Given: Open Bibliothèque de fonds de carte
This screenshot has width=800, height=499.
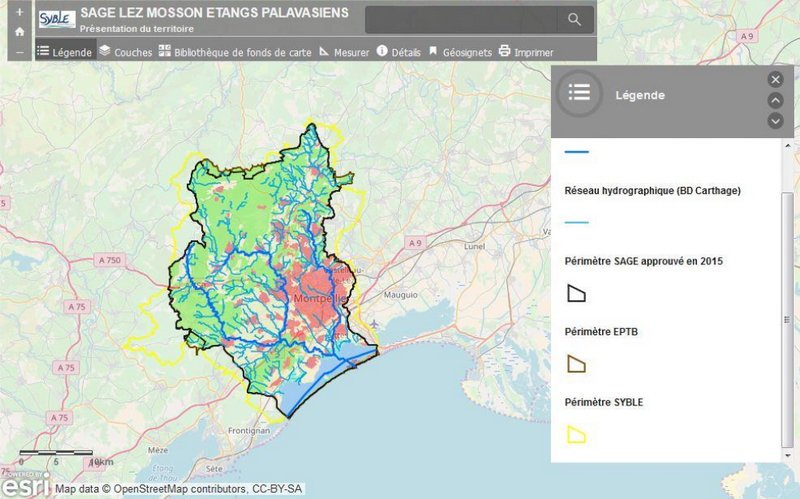Looking at the screenshot, I should click(x=235, y=52).
